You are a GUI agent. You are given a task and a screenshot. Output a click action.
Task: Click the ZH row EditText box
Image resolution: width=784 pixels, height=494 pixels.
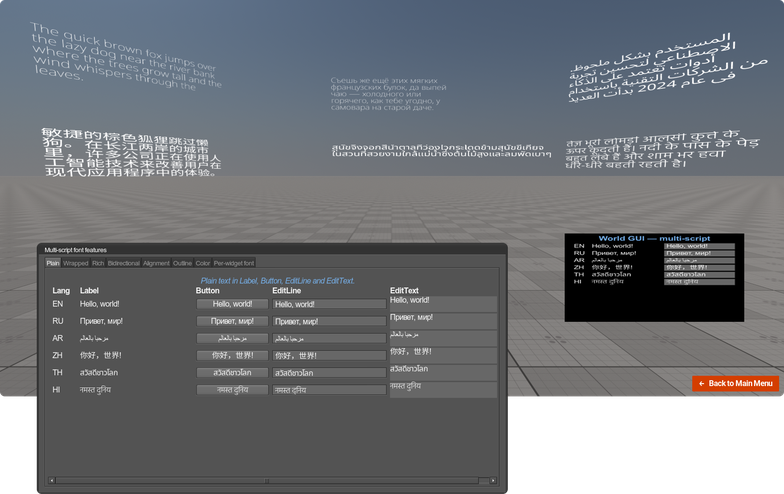pos(443,356)
